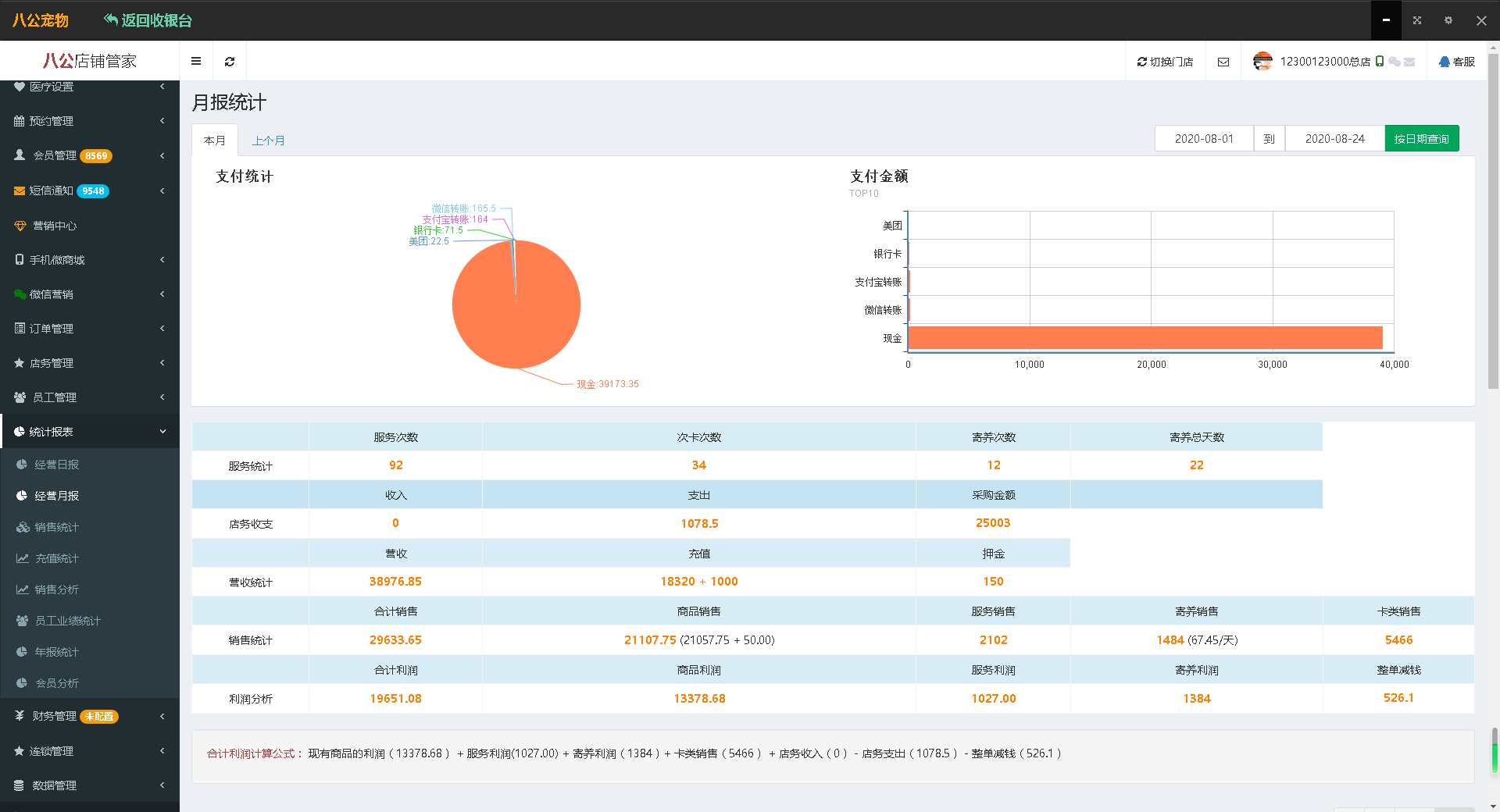
Task: Click the start date field 2020-08-01
Action: [x=1204, y=139]
